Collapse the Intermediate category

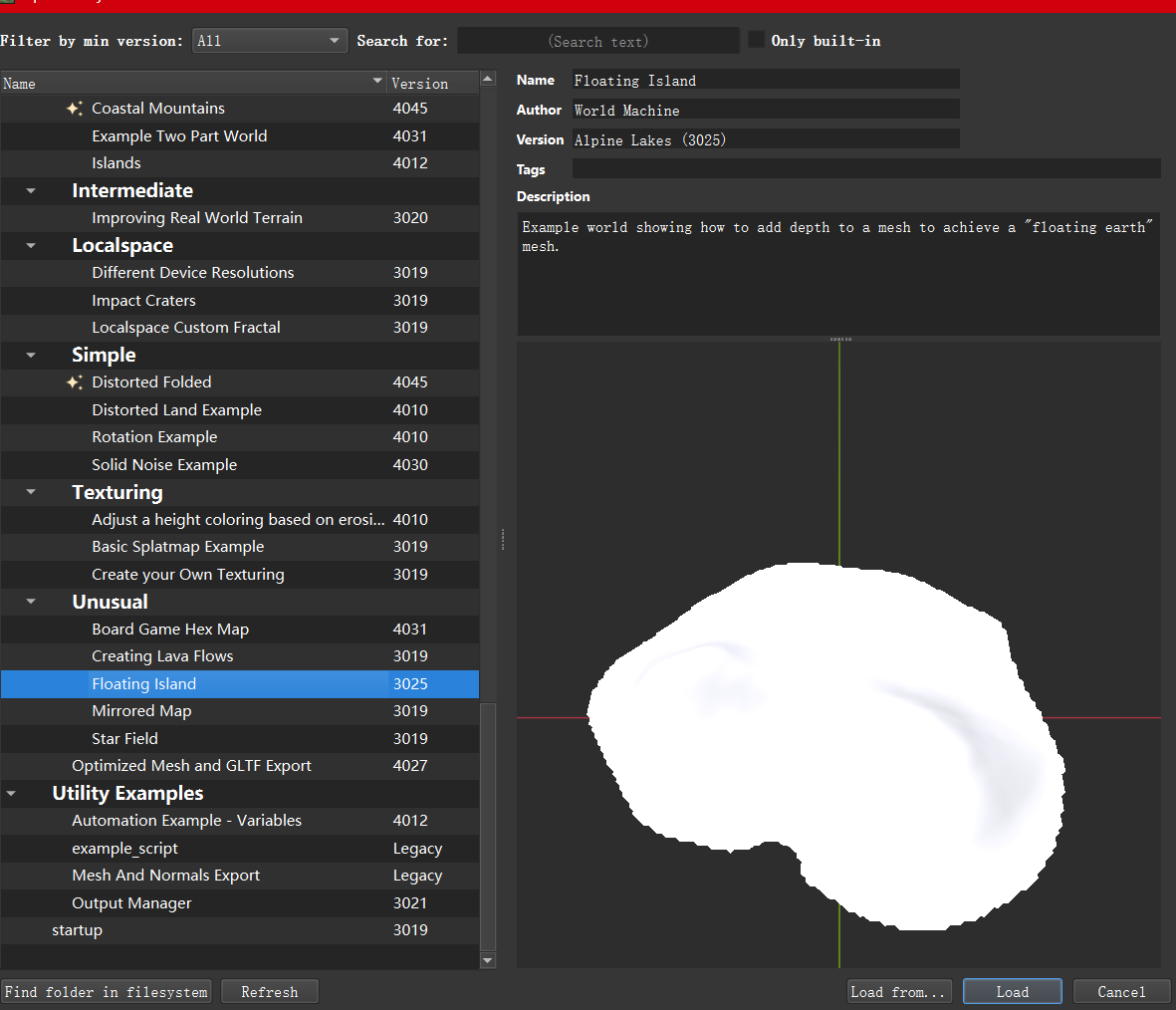click(31, 191)
